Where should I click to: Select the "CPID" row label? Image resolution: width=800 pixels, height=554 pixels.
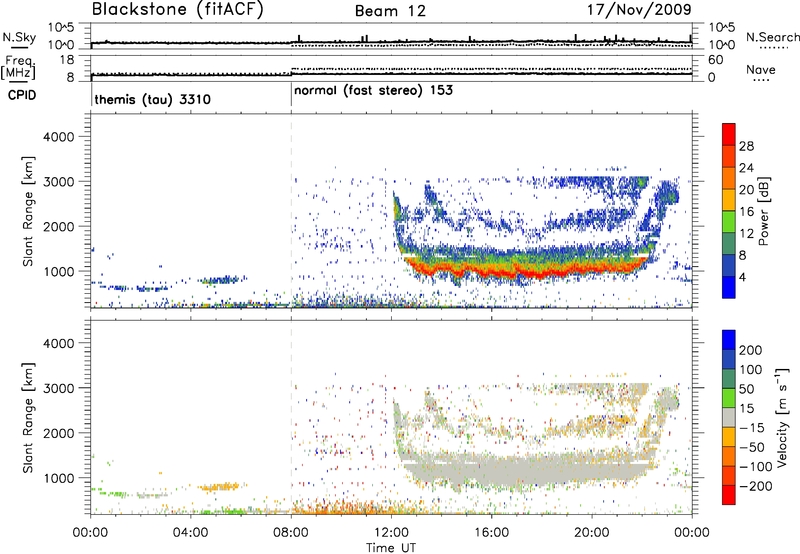pyautogui.click(x=22, y=95)
